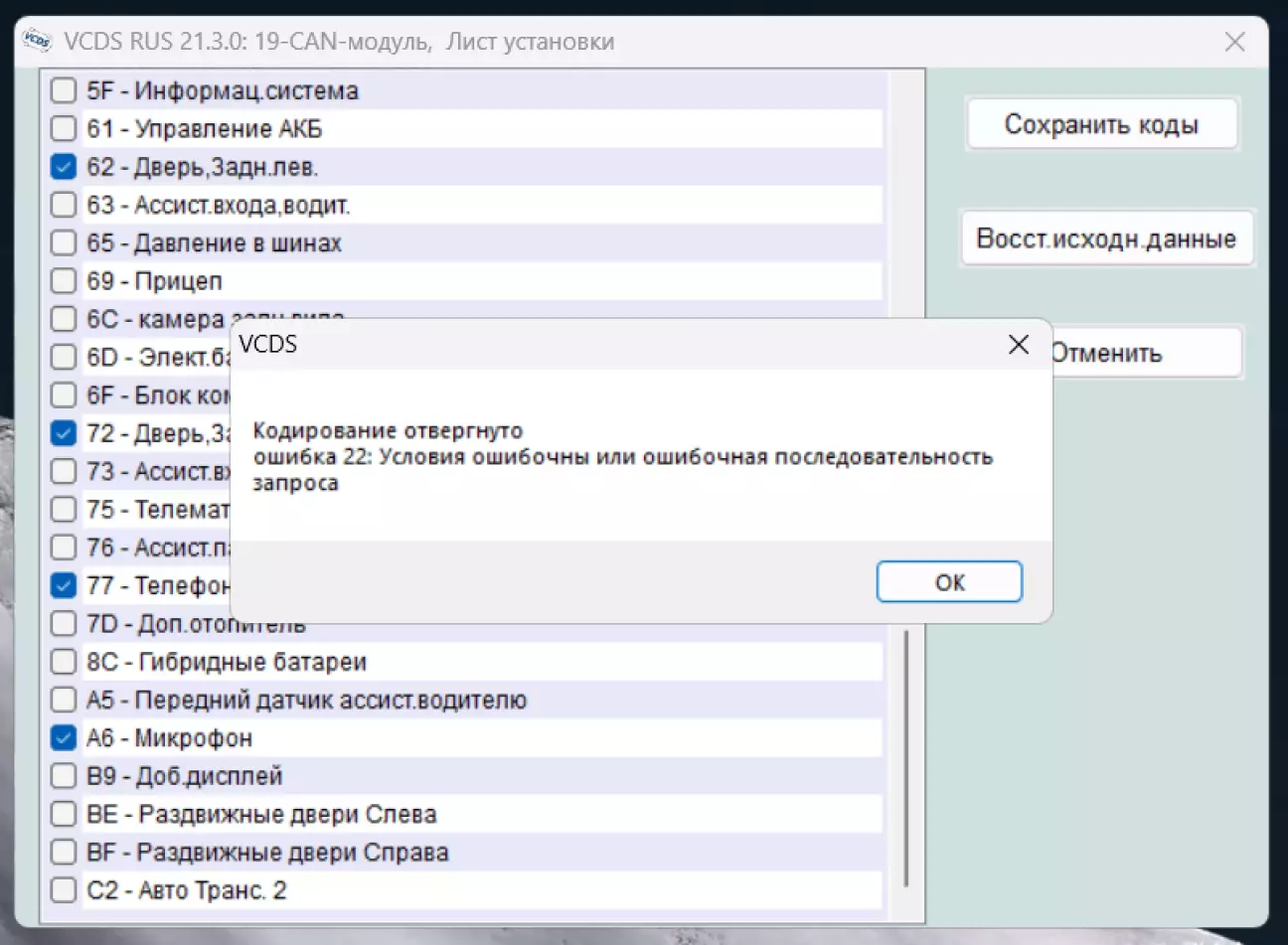This screenshot has width=1288, height=945.
Task: Toggle the C2 - Авто Транс. 2 checkbox
Action: [x=64, y=890]
